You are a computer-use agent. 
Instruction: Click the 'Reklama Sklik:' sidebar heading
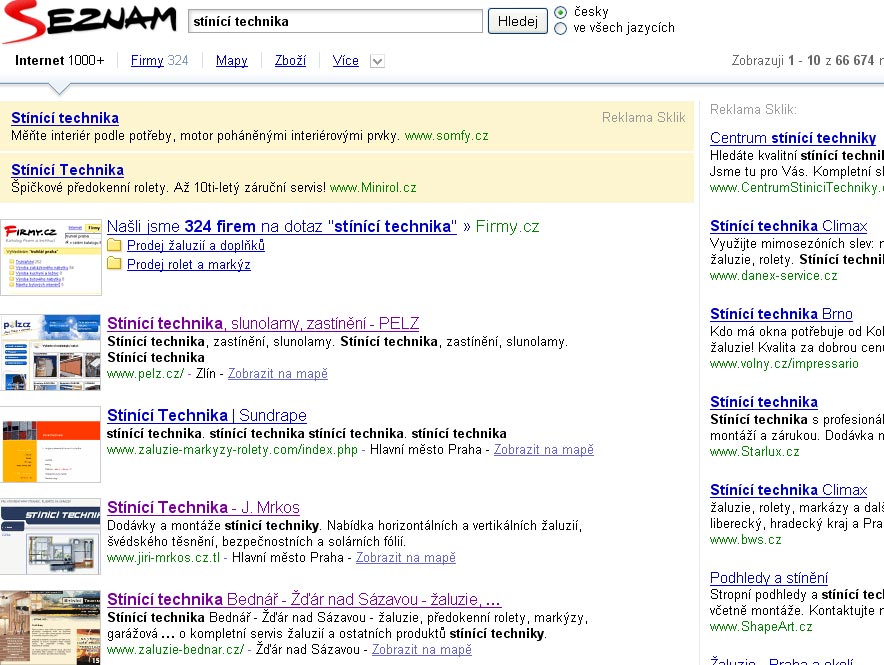(753, 109)
